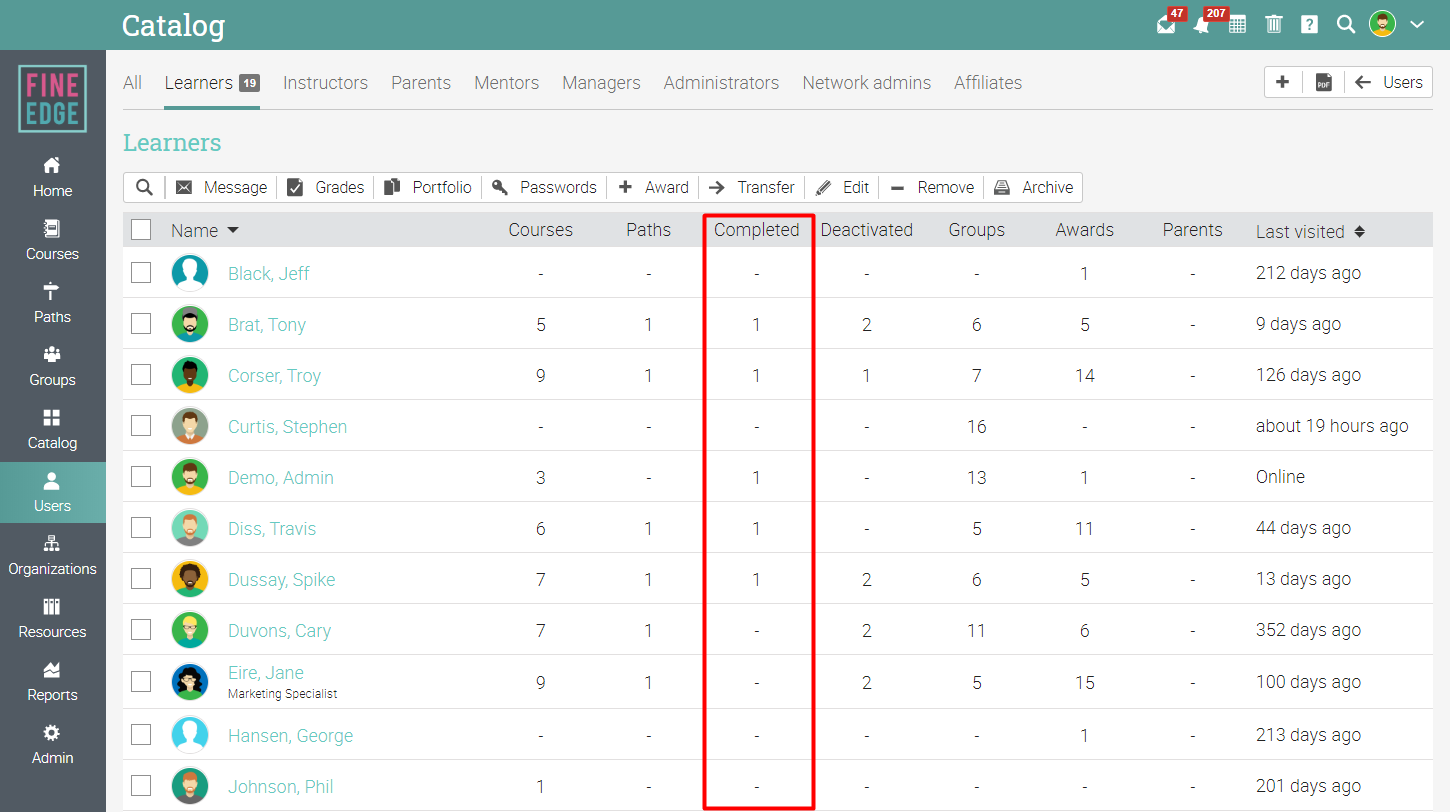Open Paths in the sidebar
1450x812 pixels.
[x=52, y=303]
